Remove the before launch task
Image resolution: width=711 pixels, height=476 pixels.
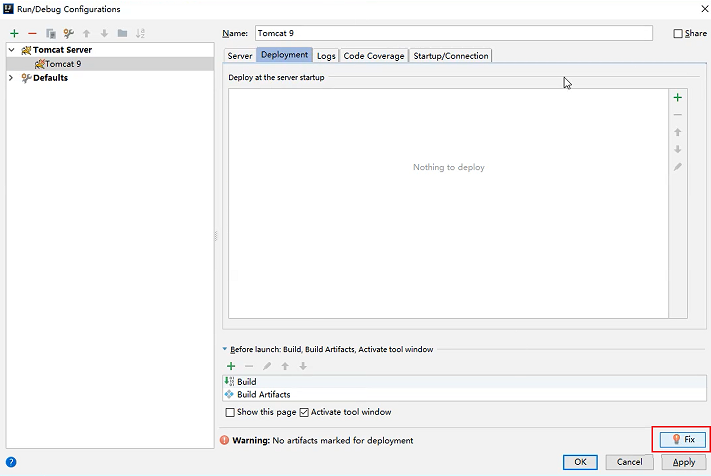249,366
